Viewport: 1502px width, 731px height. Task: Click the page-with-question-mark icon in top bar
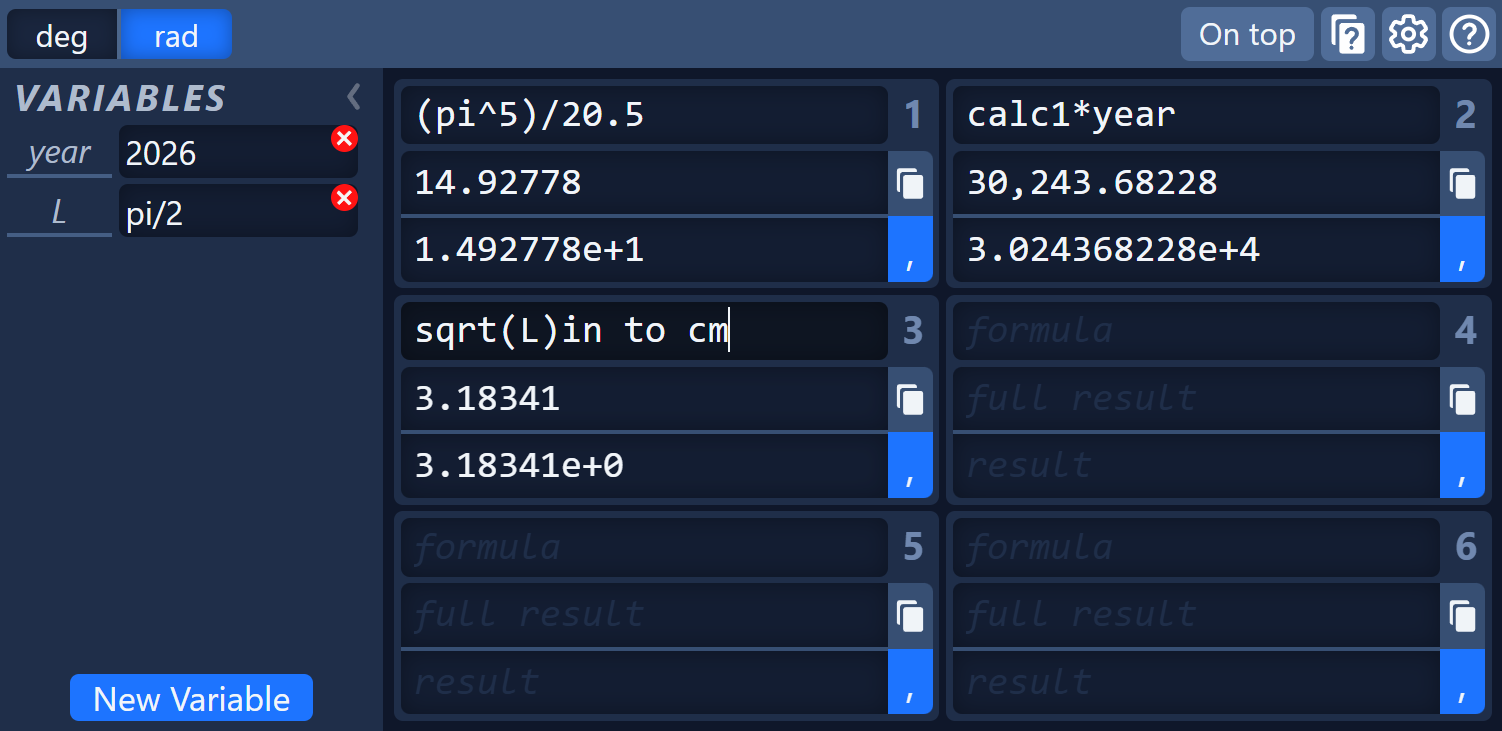1347,34
